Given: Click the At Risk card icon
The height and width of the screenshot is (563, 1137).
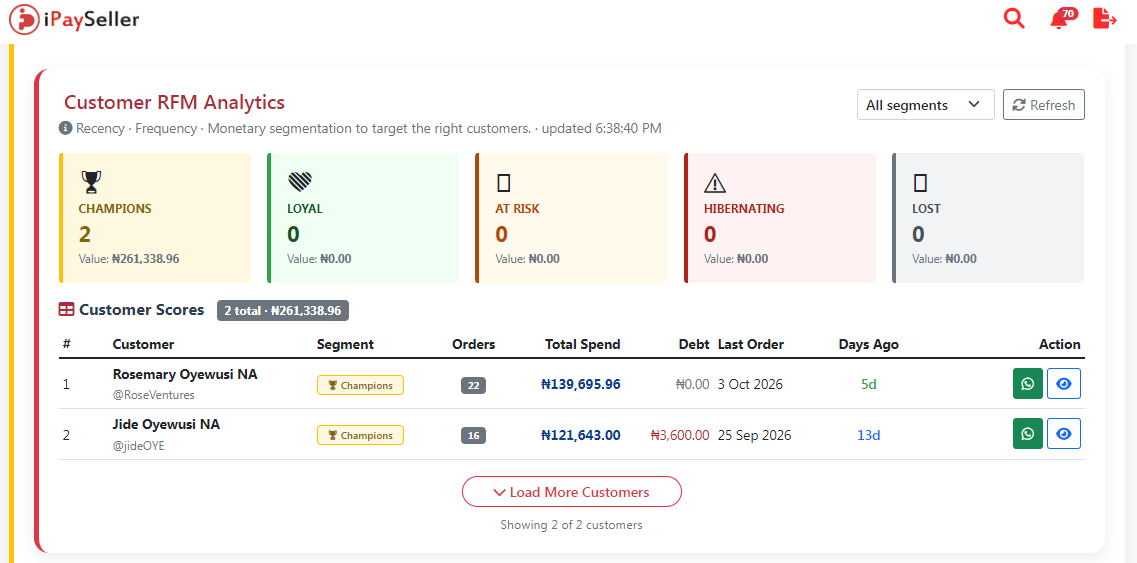Looking at the screenshot, I should click(x=504, y=183).
